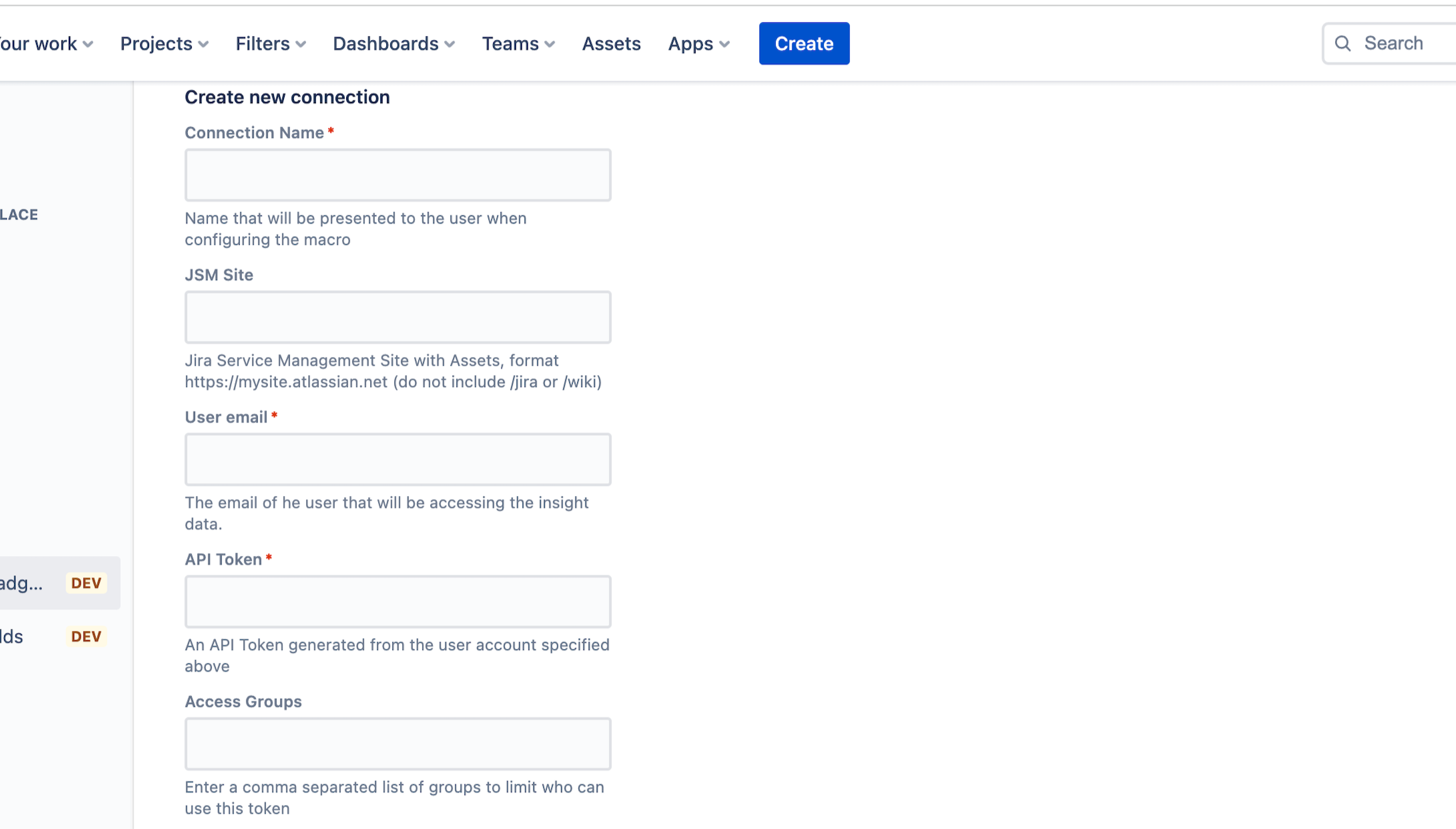Click the User email text box
This screenshot has height=829, width=1456.
click(x=398, y=459)
